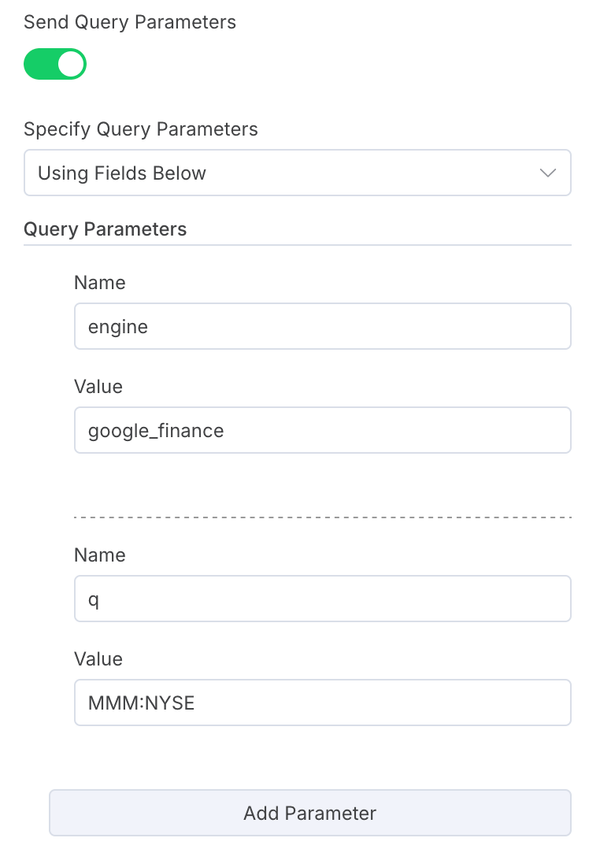Open the Specify Query Parameters dropdown
This screenshot has width=600, height=857.
[297, 172]
